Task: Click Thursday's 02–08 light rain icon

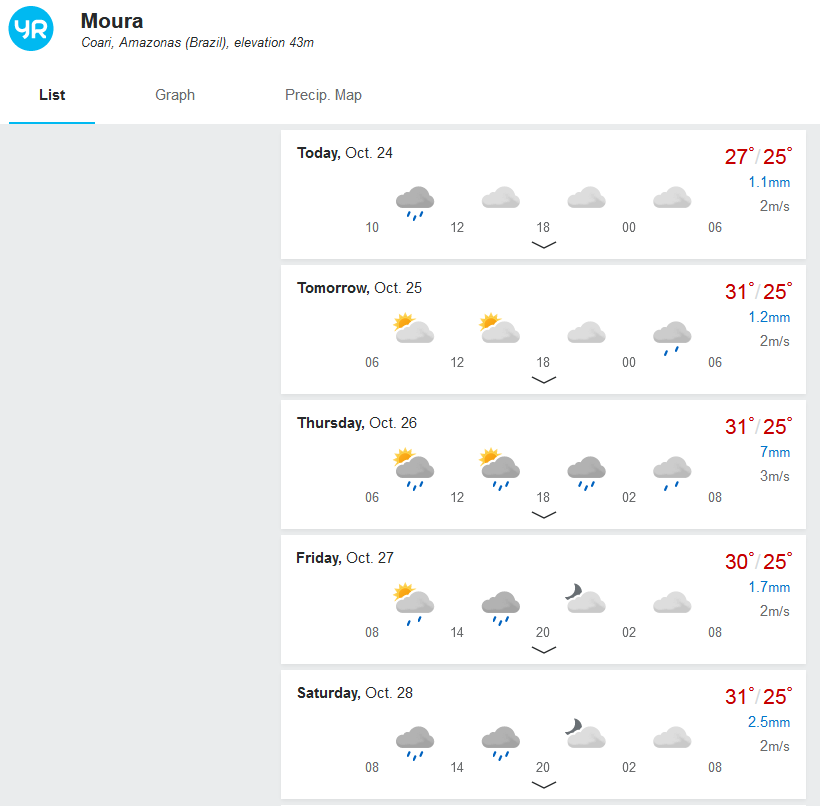Action: pyautogui.click(x=672, y=473)
